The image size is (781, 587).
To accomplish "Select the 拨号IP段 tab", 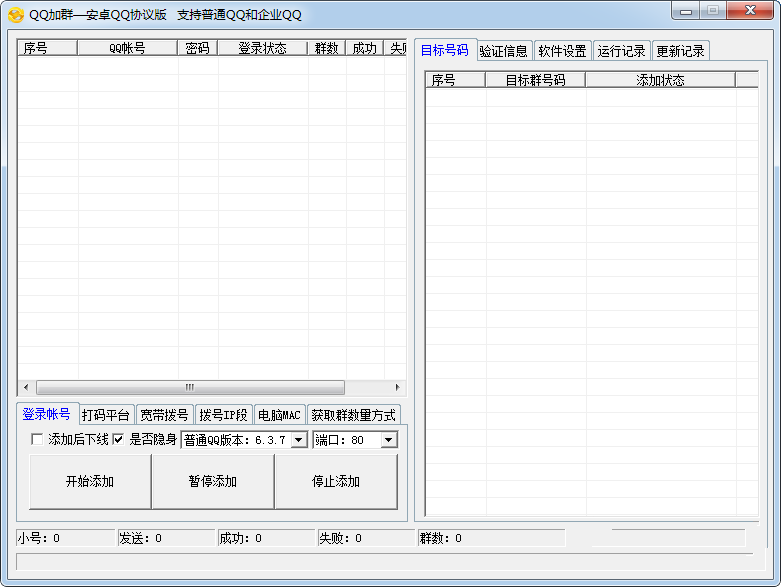I will (x=224, y=415).
